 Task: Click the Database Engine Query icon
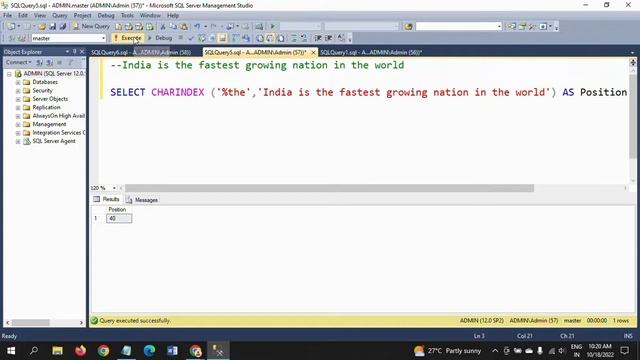point(118,27)
